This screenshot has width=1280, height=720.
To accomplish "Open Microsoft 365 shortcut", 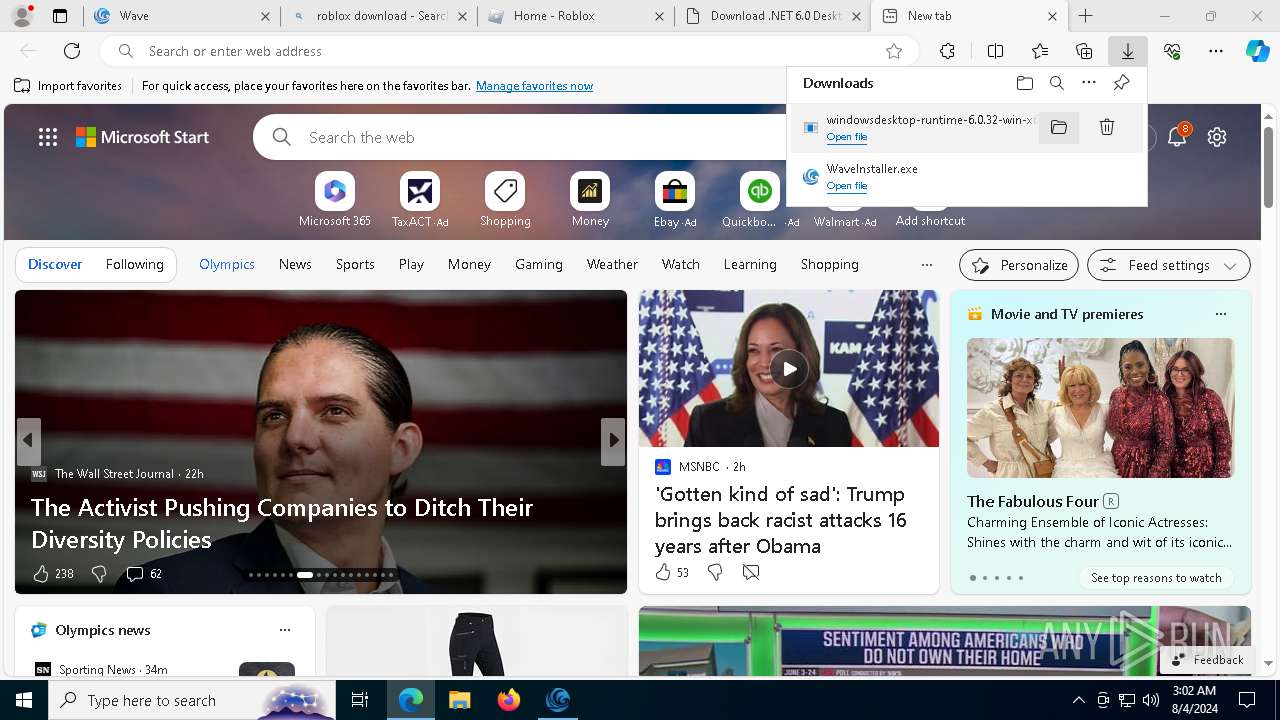I will click(335, 200).
